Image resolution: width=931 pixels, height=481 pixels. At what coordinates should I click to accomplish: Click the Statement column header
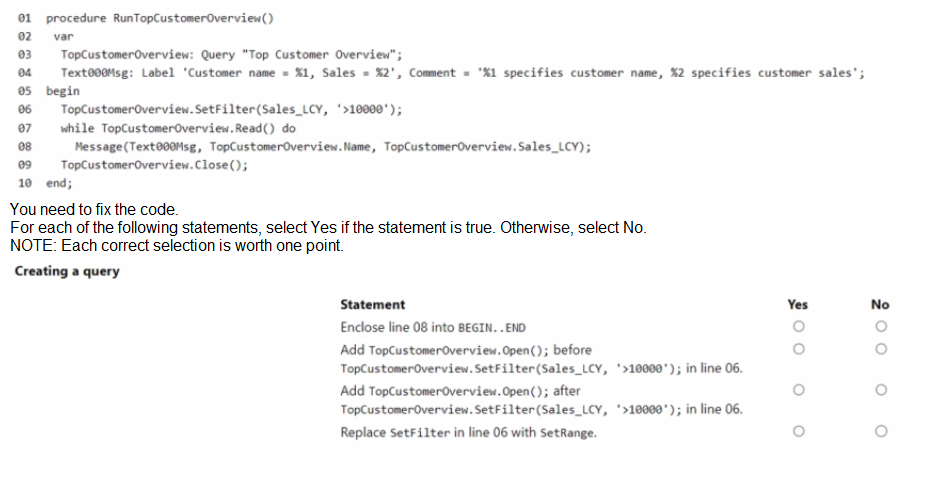[x=372, y=304]
